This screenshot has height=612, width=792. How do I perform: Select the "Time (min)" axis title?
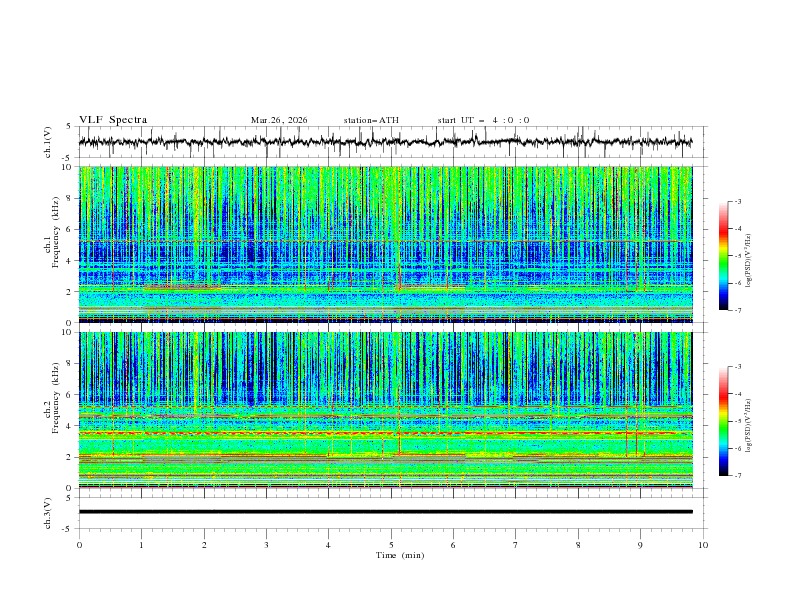(x=400, y=555)
